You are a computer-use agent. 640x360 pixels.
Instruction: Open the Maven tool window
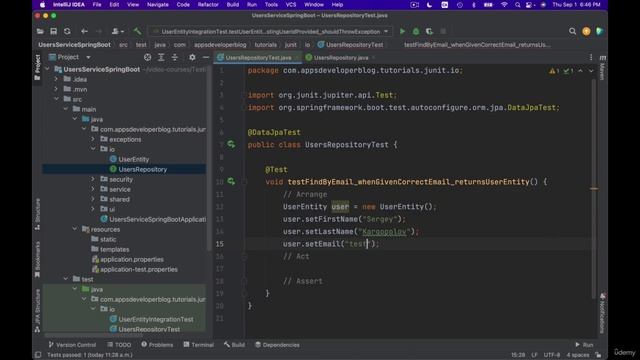602,68
